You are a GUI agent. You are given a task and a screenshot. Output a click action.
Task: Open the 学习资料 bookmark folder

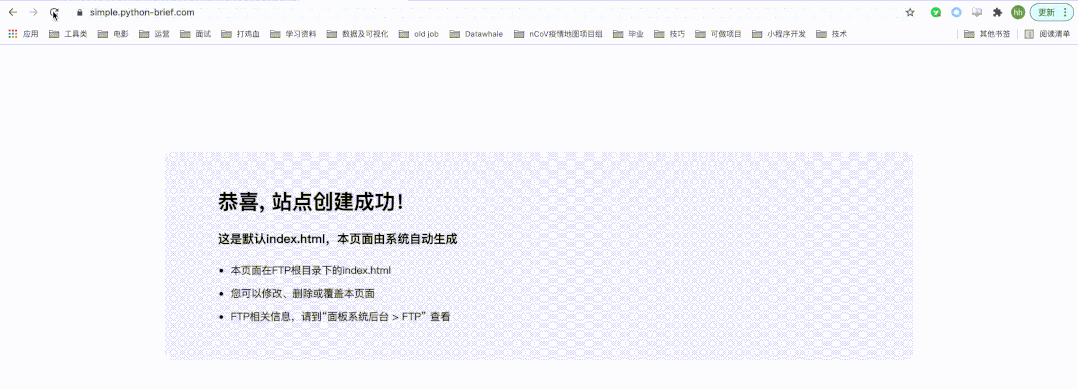tap(293, 34)
